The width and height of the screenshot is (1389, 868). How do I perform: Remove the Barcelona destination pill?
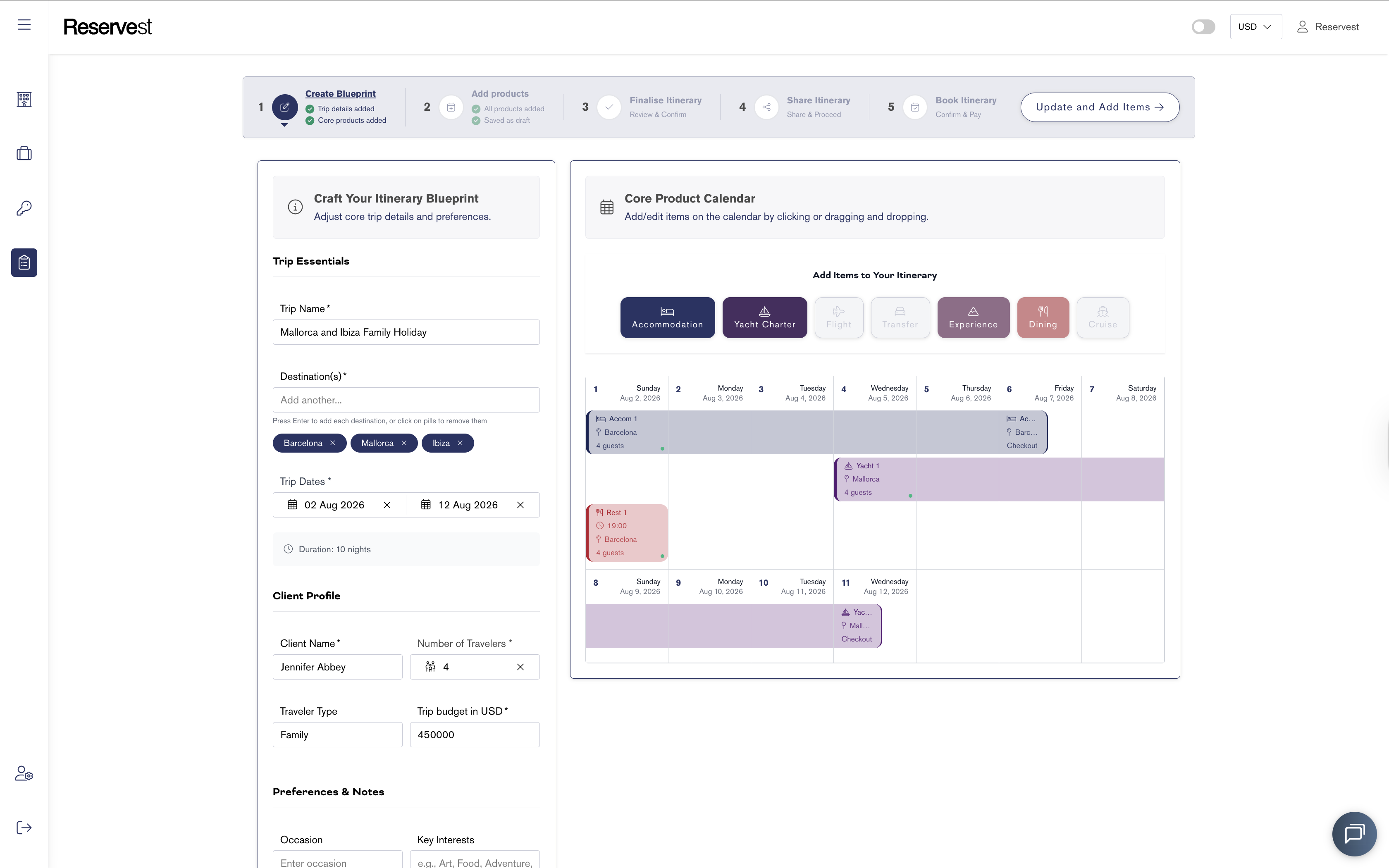[x=332, y=443]
